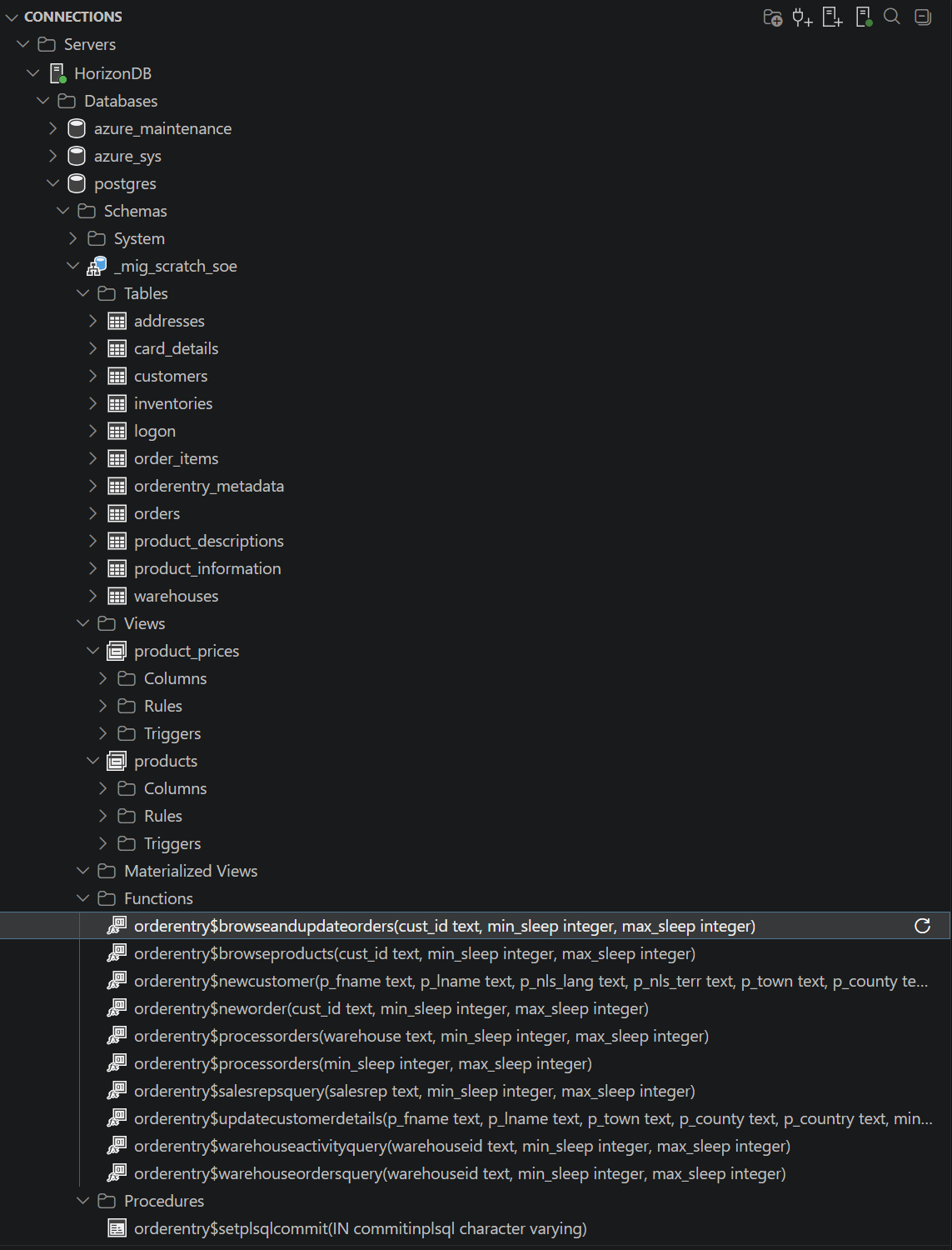The image size is (952, 1250).
Task: Select the Schemas folder node
Action: (x=136, y=211)
